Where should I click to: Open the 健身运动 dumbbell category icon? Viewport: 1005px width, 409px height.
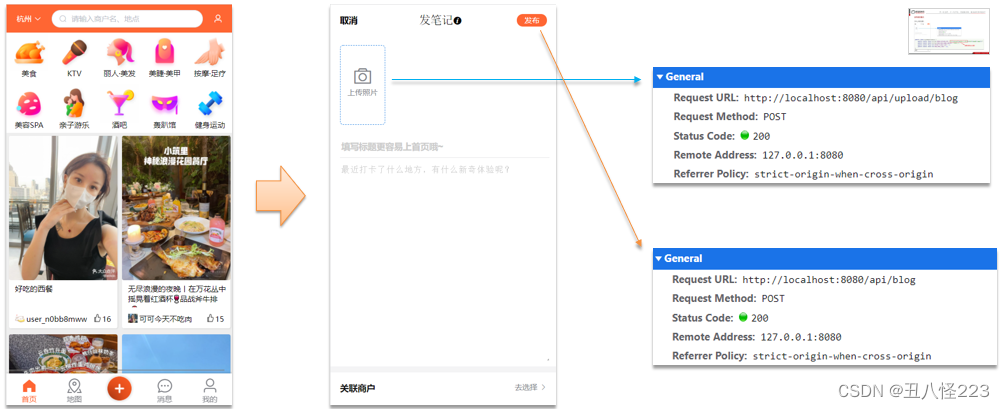(x=210, y=103)
